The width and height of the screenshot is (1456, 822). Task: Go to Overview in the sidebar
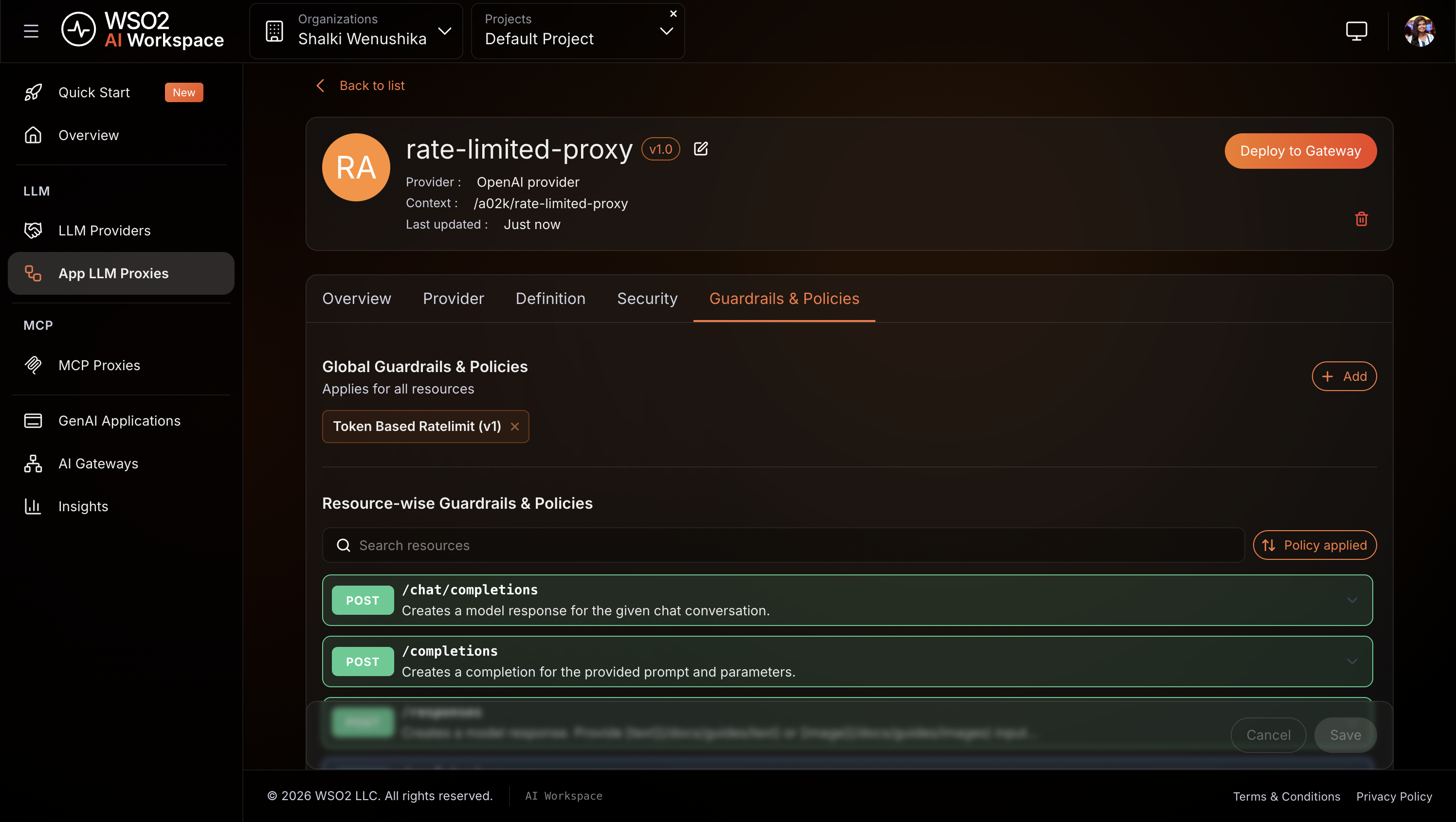89,135
